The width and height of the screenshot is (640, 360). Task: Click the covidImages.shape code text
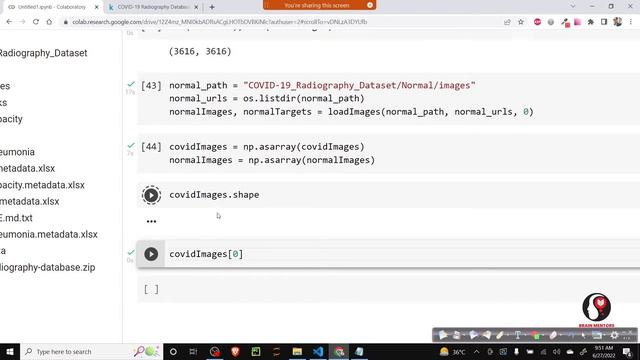click(x=214, y=195)
